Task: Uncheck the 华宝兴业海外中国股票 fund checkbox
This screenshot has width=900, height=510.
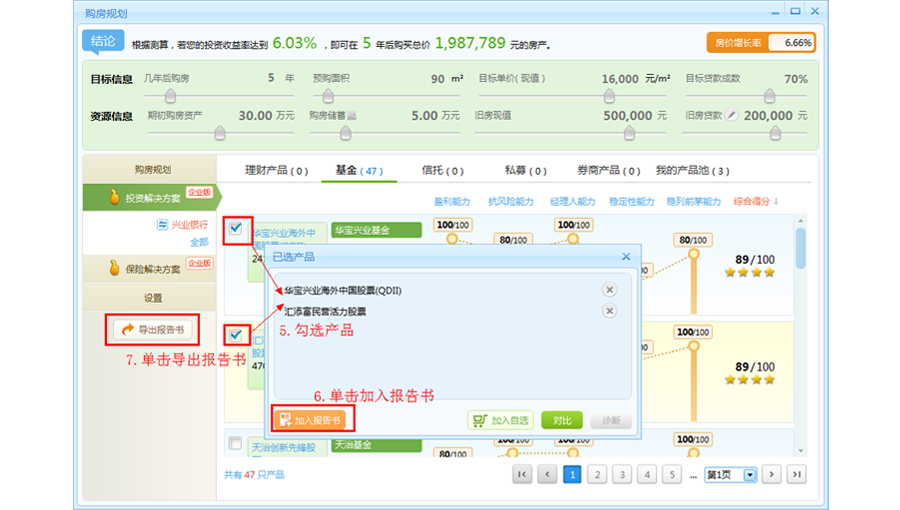Action: [235, 229]
